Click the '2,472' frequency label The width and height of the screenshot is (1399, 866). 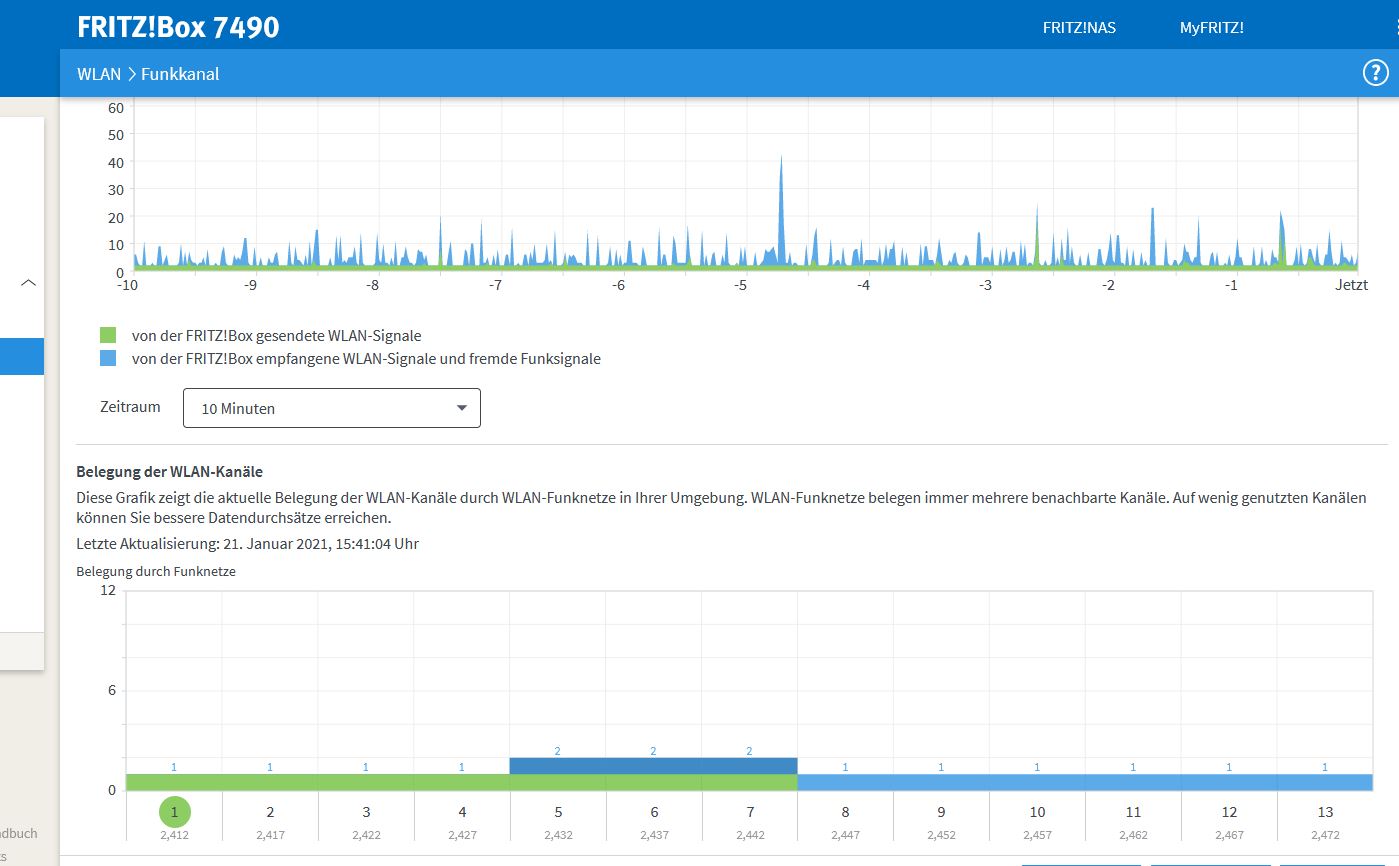[1325, 834]
